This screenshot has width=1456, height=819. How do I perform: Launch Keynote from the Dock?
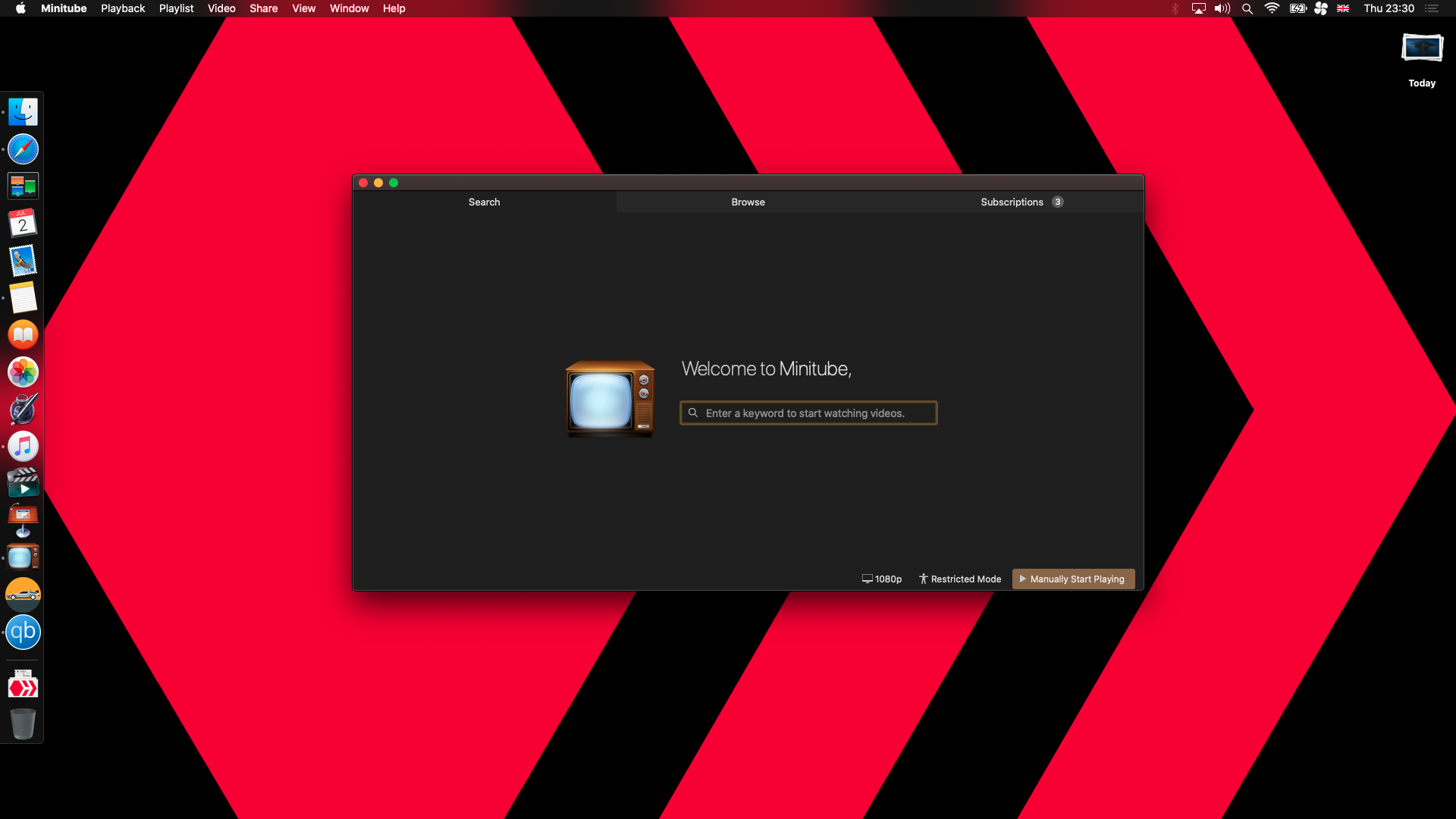tap(23, 520)
